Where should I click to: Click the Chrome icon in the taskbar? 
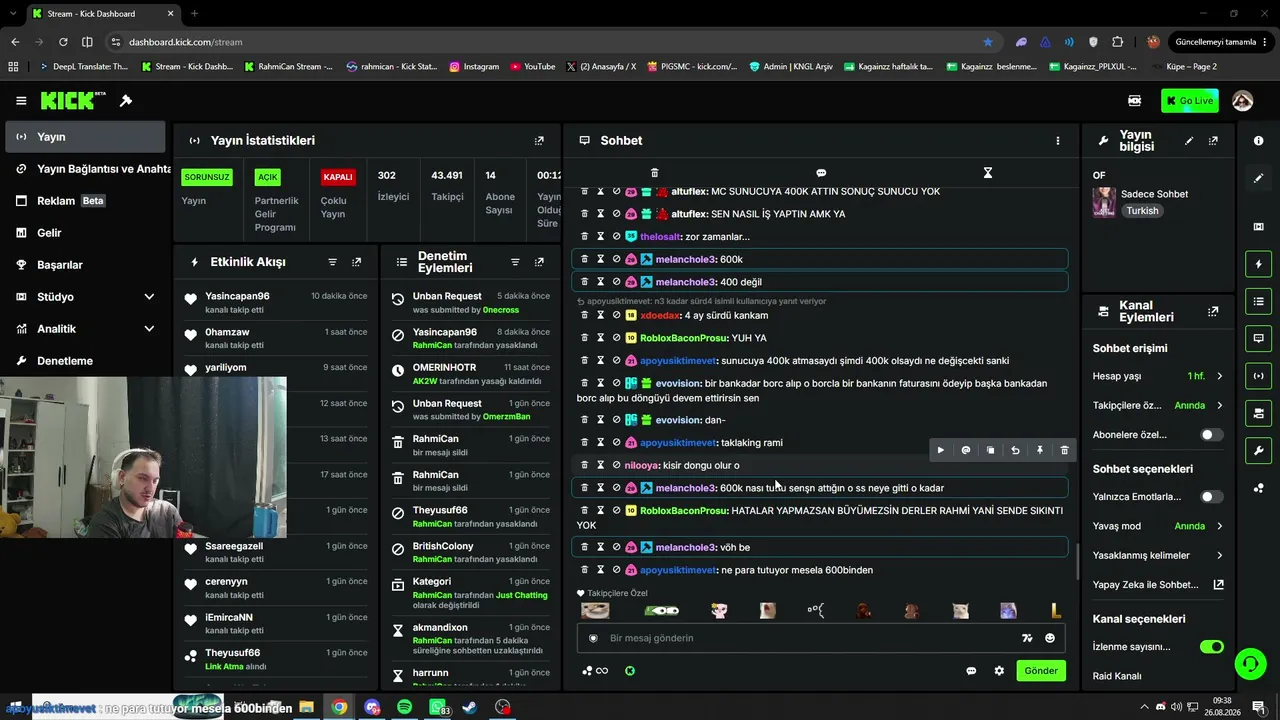[340, 708]
